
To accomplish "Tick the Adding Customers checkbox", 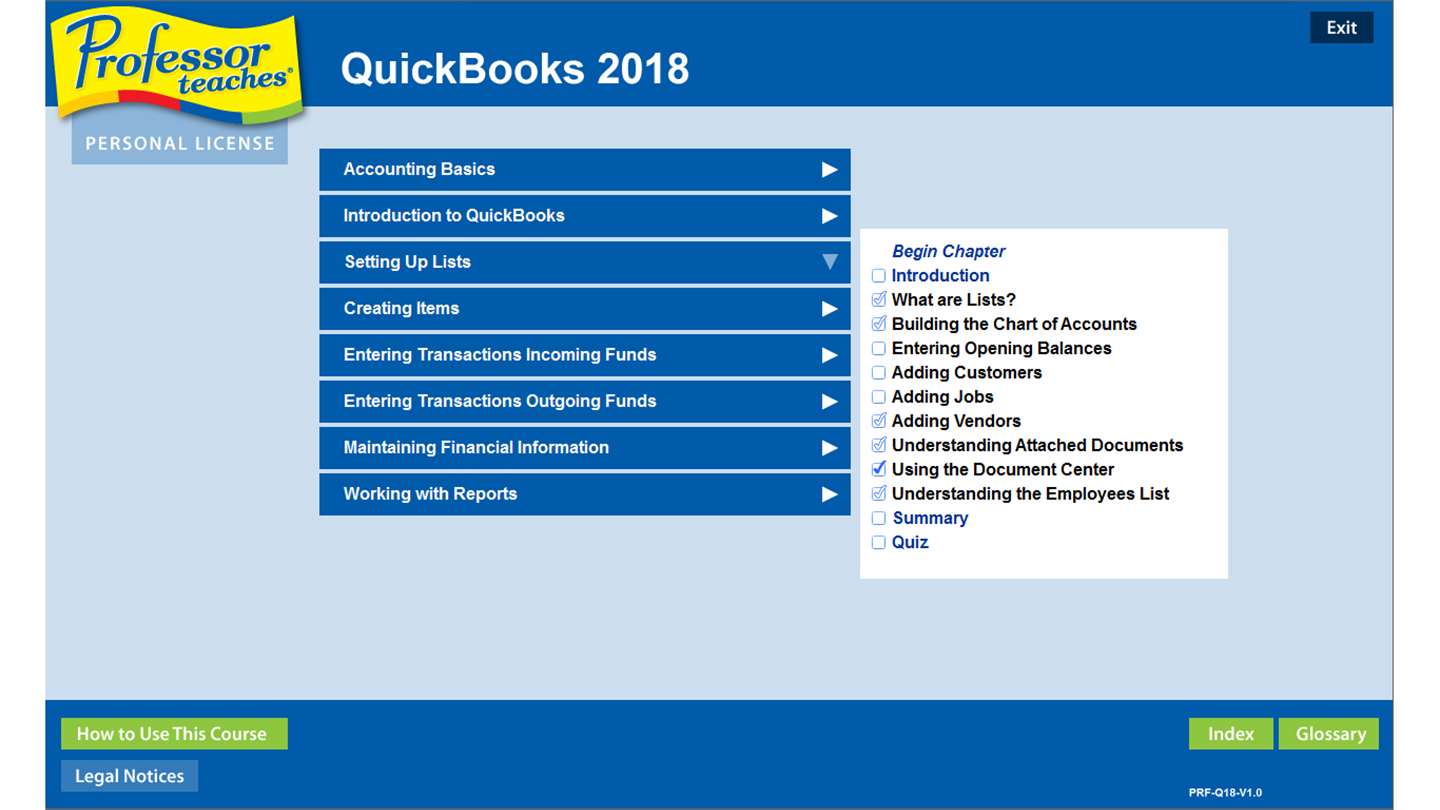I will 879,373.
